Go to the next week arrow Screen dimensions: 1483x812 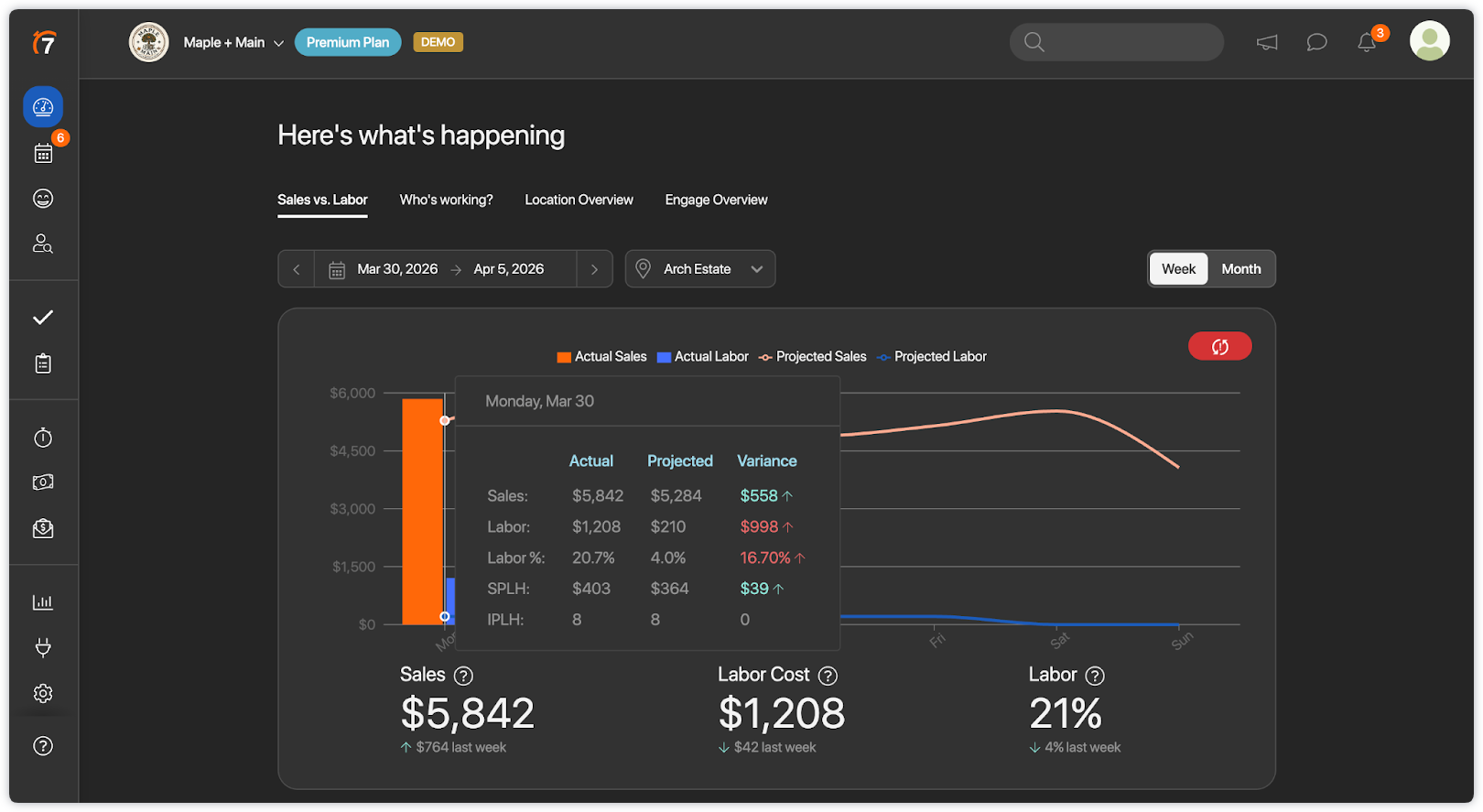pos(594,269)
